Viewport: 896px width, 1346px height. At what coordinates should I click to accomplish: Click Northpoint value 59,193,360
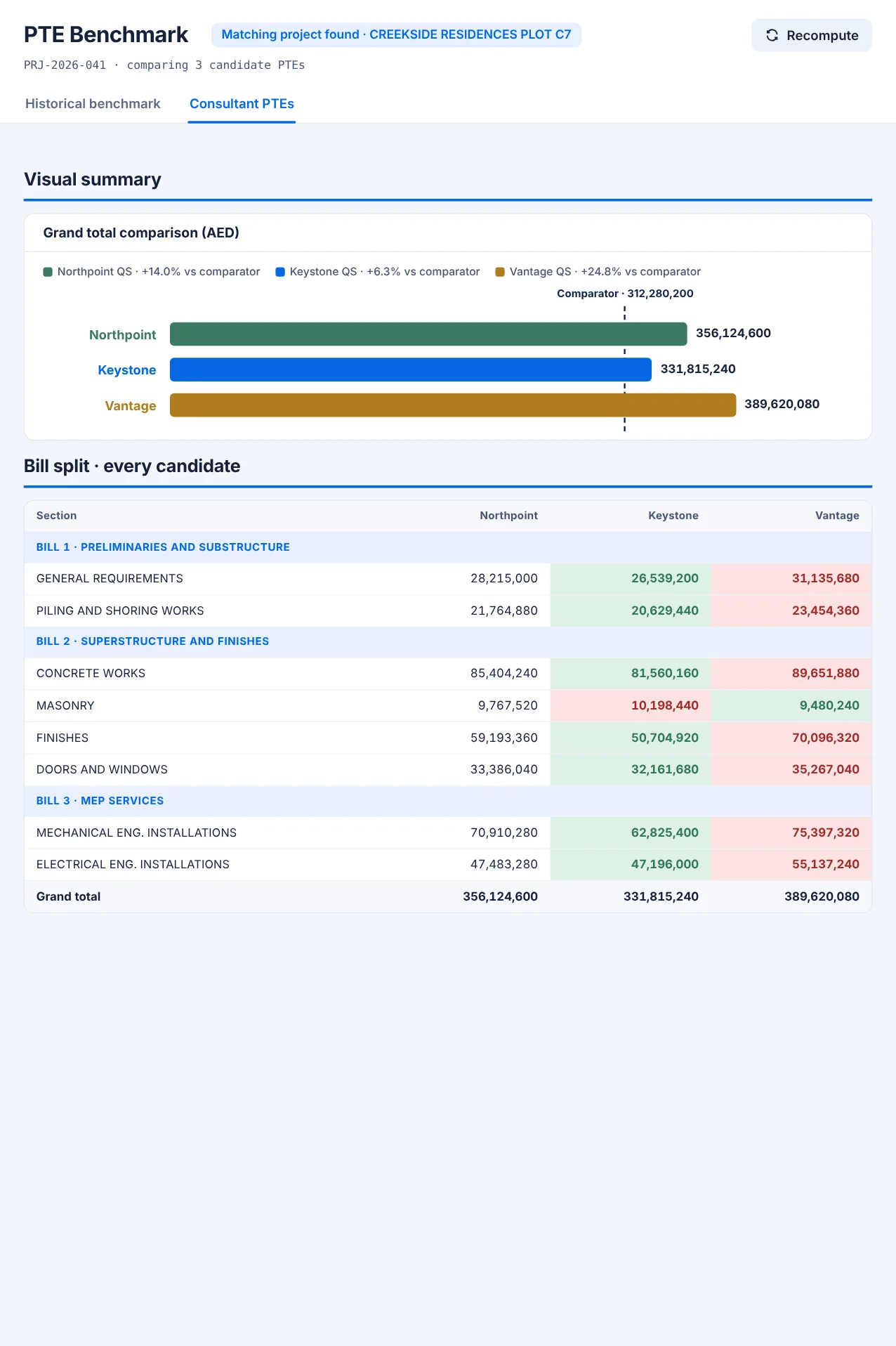coord(504,738)
